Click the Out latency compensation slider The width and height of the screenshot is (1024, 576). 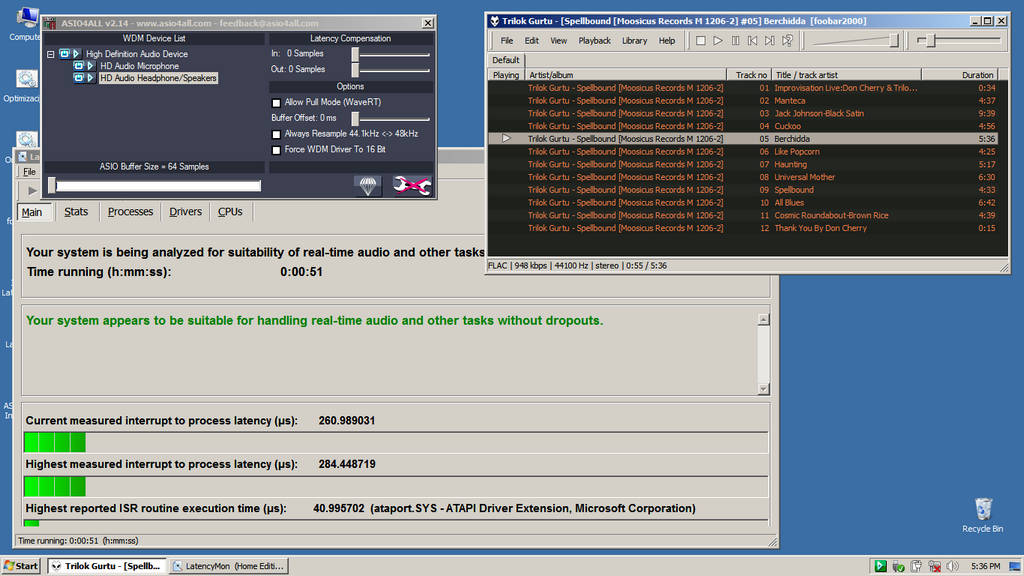[x=391, y=70]
